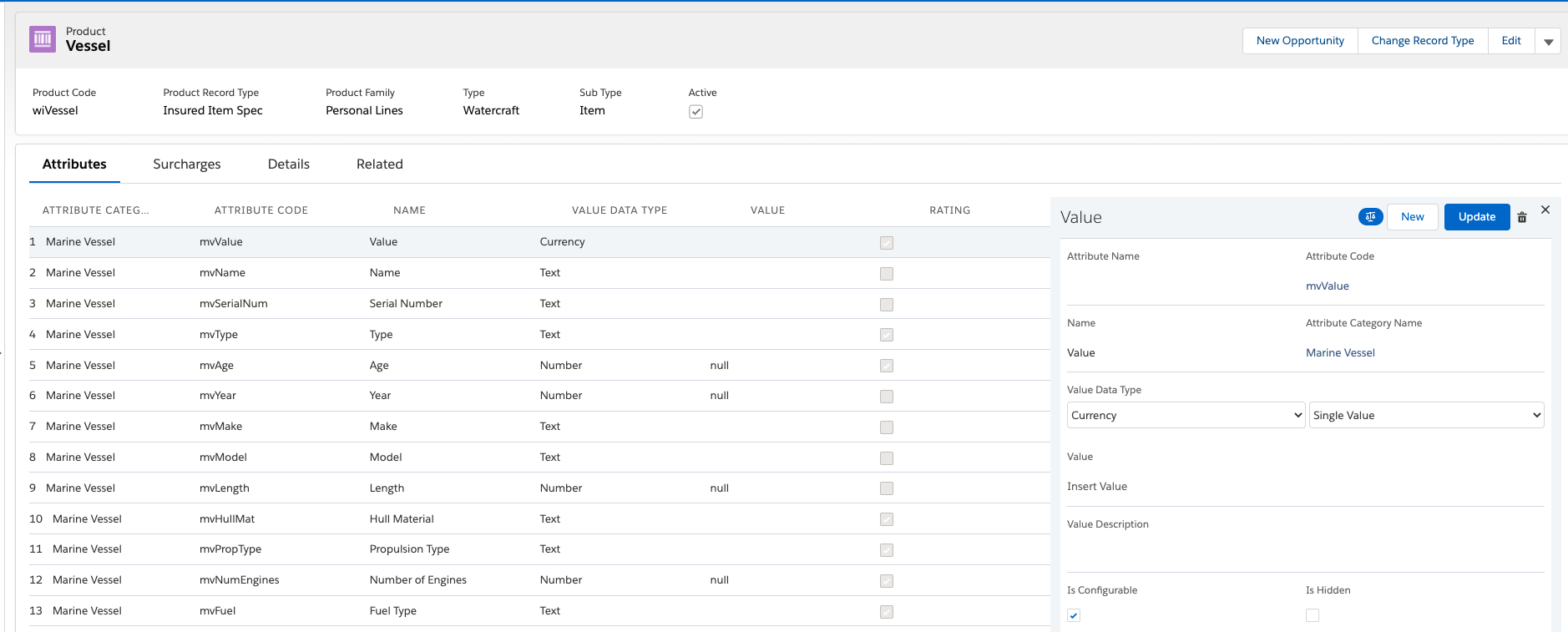
Task: Select the Hull Material name cell
Action: pos(402,518)
